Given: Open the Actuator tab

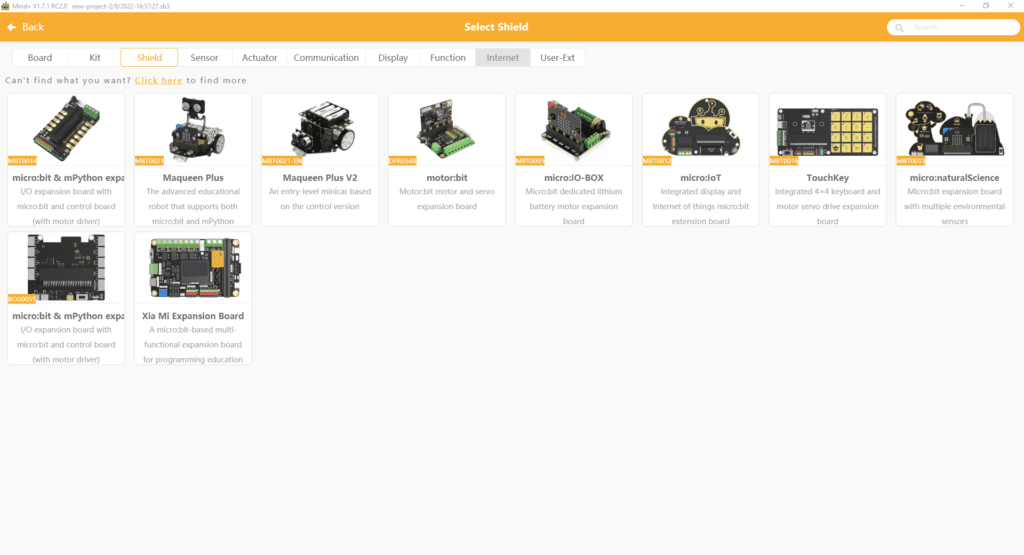Looking at the screenshot, I should (259, 57).
